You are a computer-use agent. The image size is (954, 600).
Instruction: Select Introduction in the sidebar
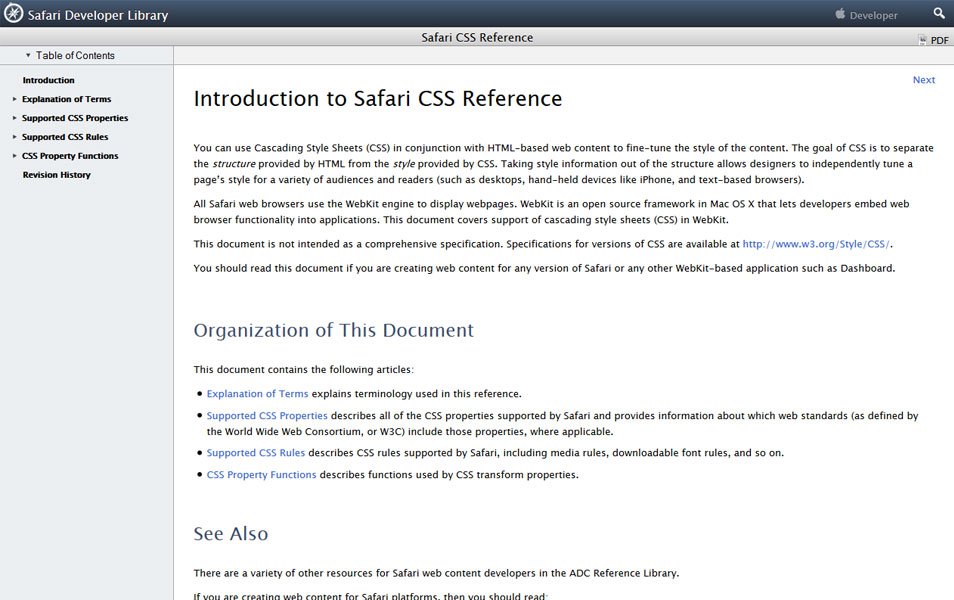coord(48,80)
